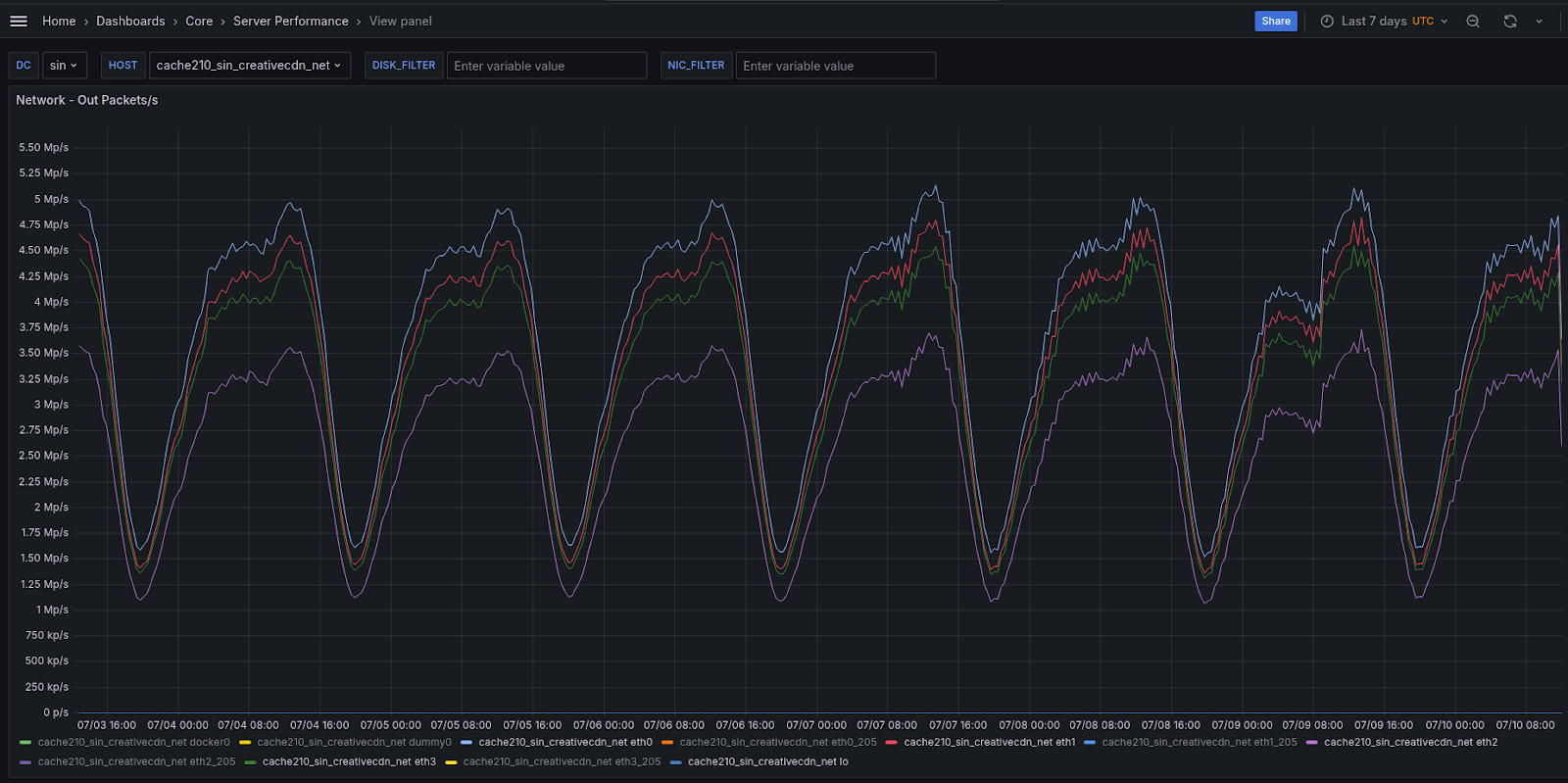Click the zoom out time range icon
1568x783 pixels.
(x=1473, y=21)
